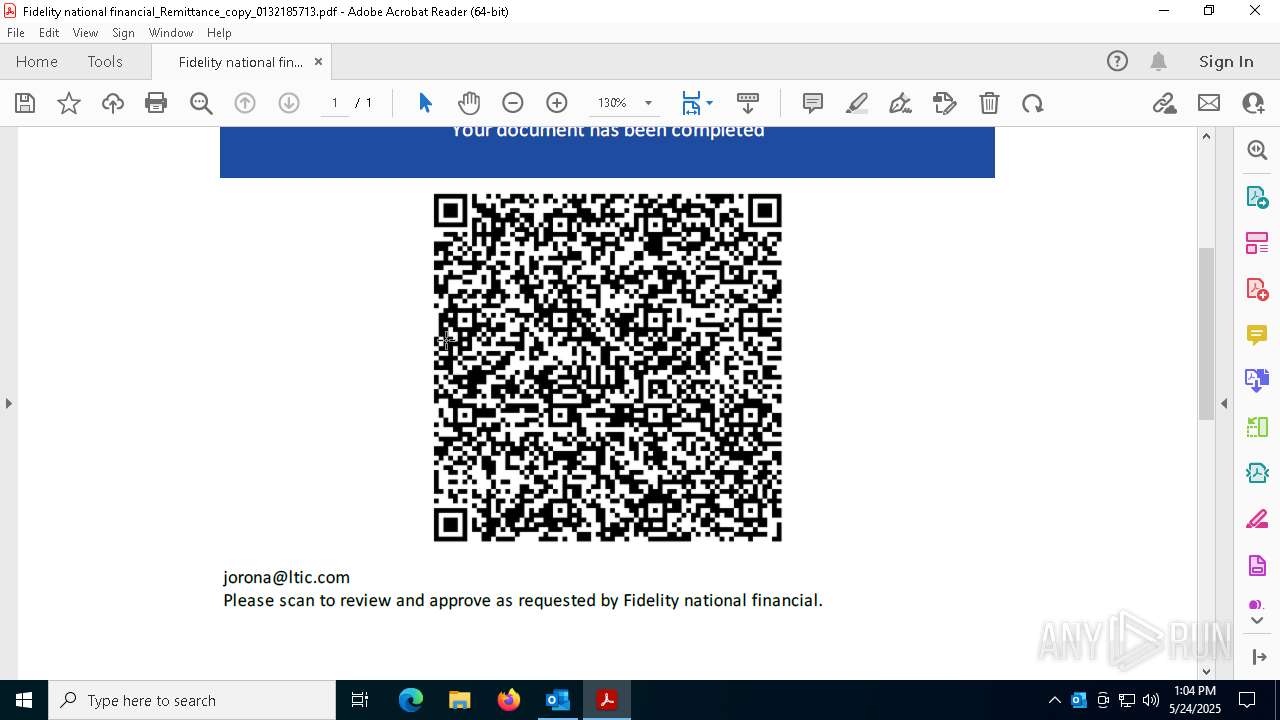Screen dimensions: 1280x720
Task: Click the page number field
Action: tap(334, 103)
